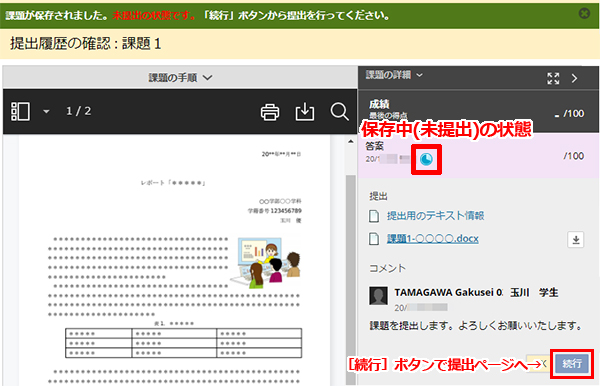Download 課題1-○○○○.docx with the arrow button

coord(576,240)
